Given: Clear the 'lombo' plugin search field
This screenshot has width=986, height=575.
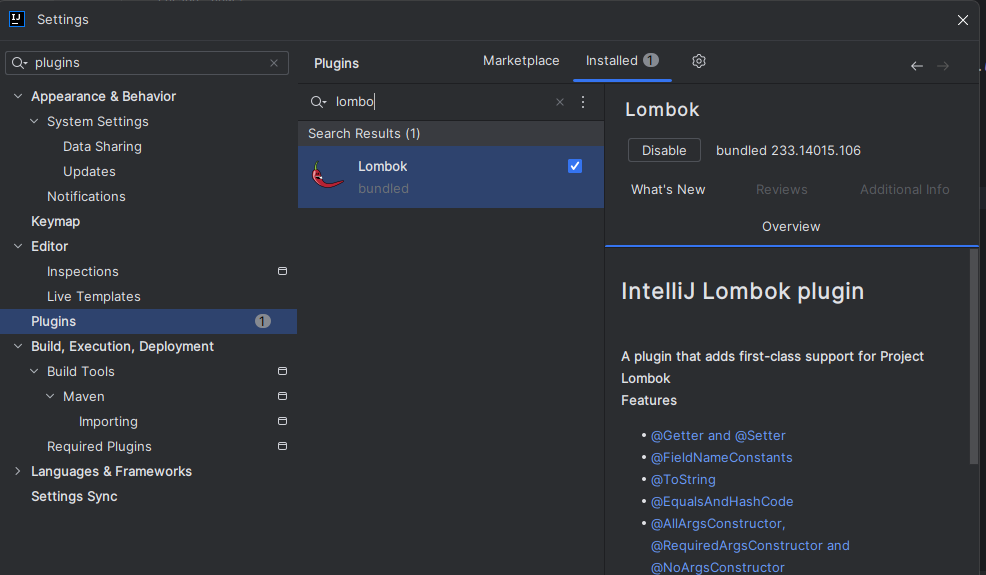Looking at the screenshot, I should pyautogui.click(x=560, y=102).
